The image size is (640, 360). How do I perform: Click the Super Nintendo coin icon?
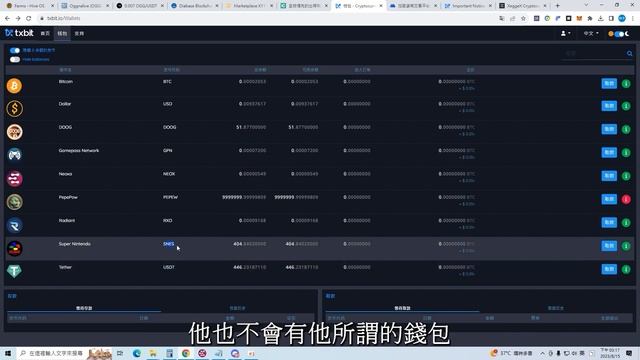point(14,248)
